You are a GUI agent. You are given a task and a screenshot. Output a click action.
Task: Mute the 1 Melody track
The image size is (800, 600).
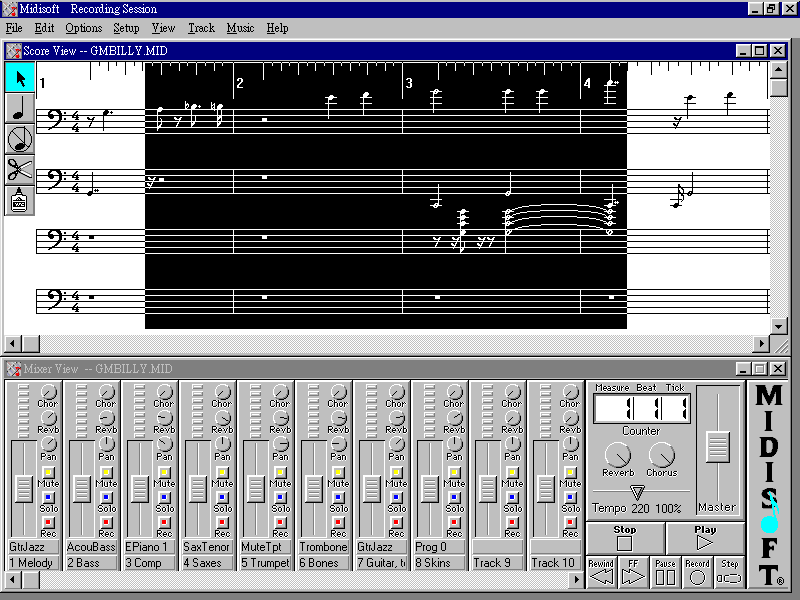(48, 472)
